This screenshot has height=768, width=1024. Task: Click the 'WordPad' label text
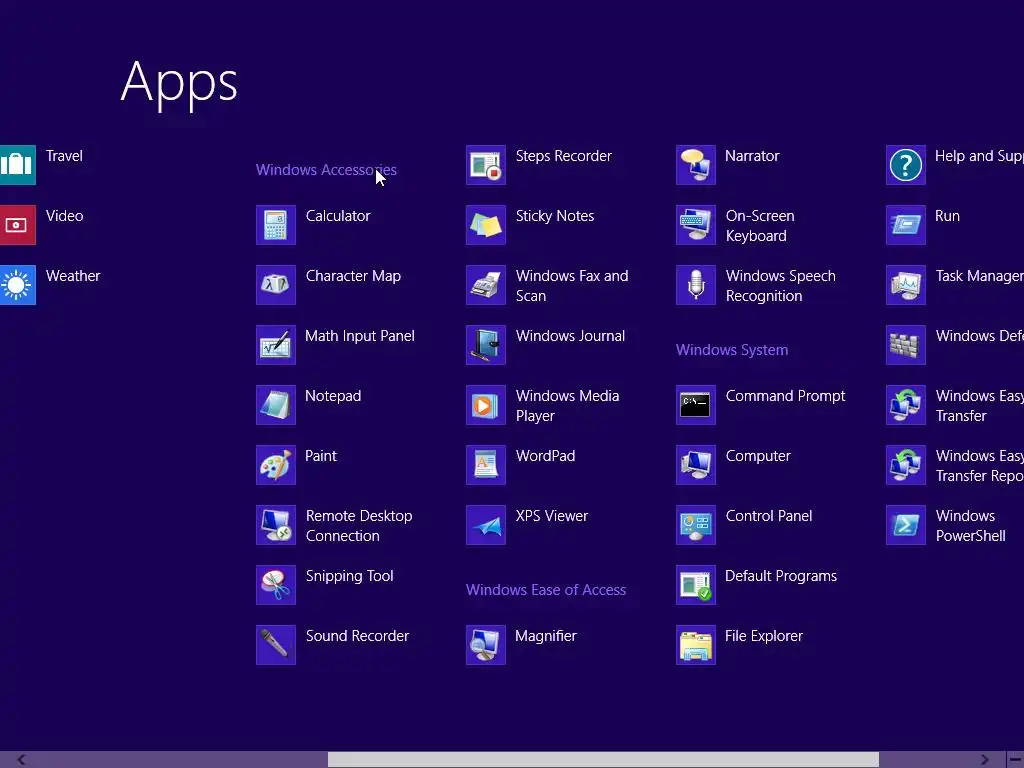point(545,456)
